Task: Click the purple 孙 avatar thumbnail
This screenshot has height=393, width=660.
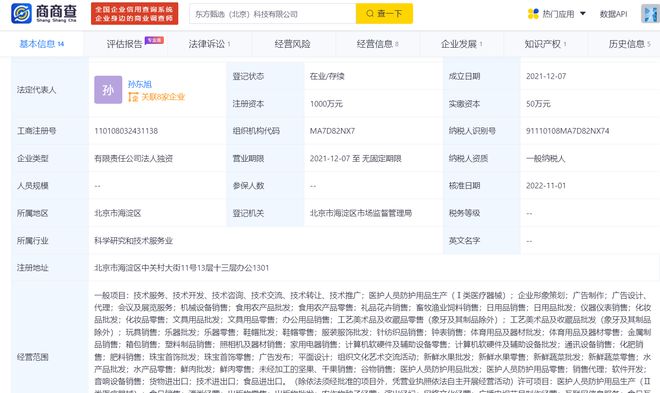Action: coord(108,90)
